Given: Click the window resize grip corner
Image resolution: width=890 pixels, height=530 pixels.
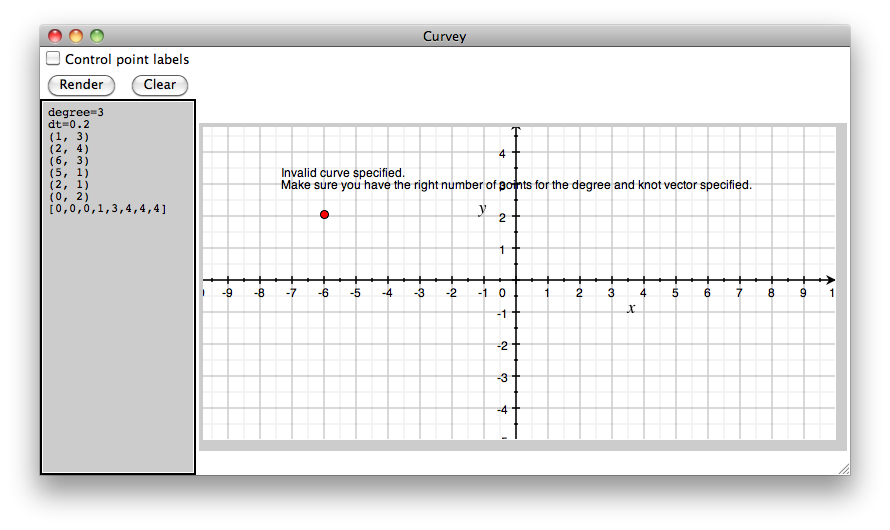Looking at the screenshot, I should coord(844,469).
